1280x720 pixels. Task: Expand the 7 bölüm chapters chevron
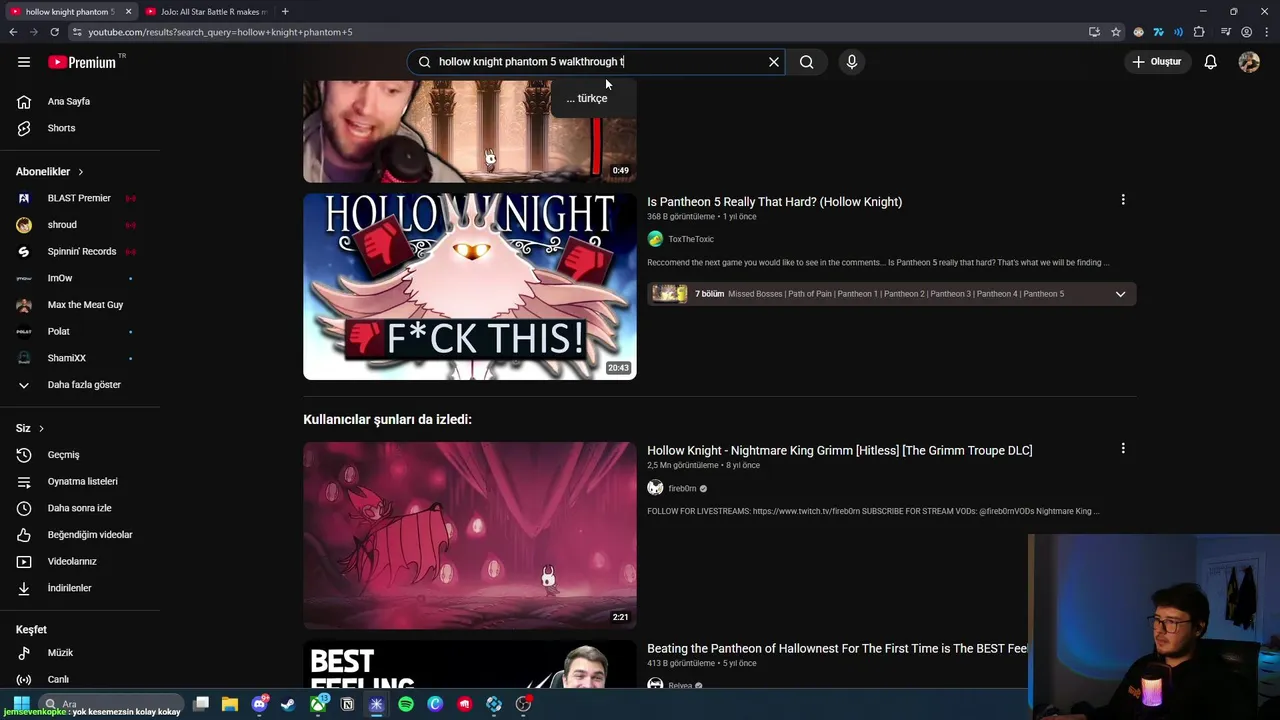[1120, 294]
